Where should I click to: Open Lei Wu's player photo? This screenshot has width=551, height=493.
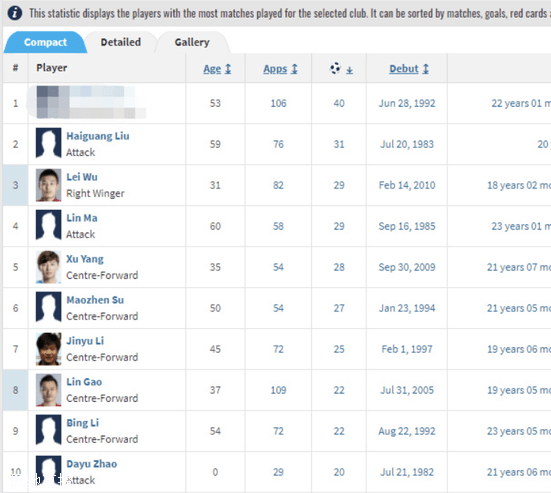48,185
